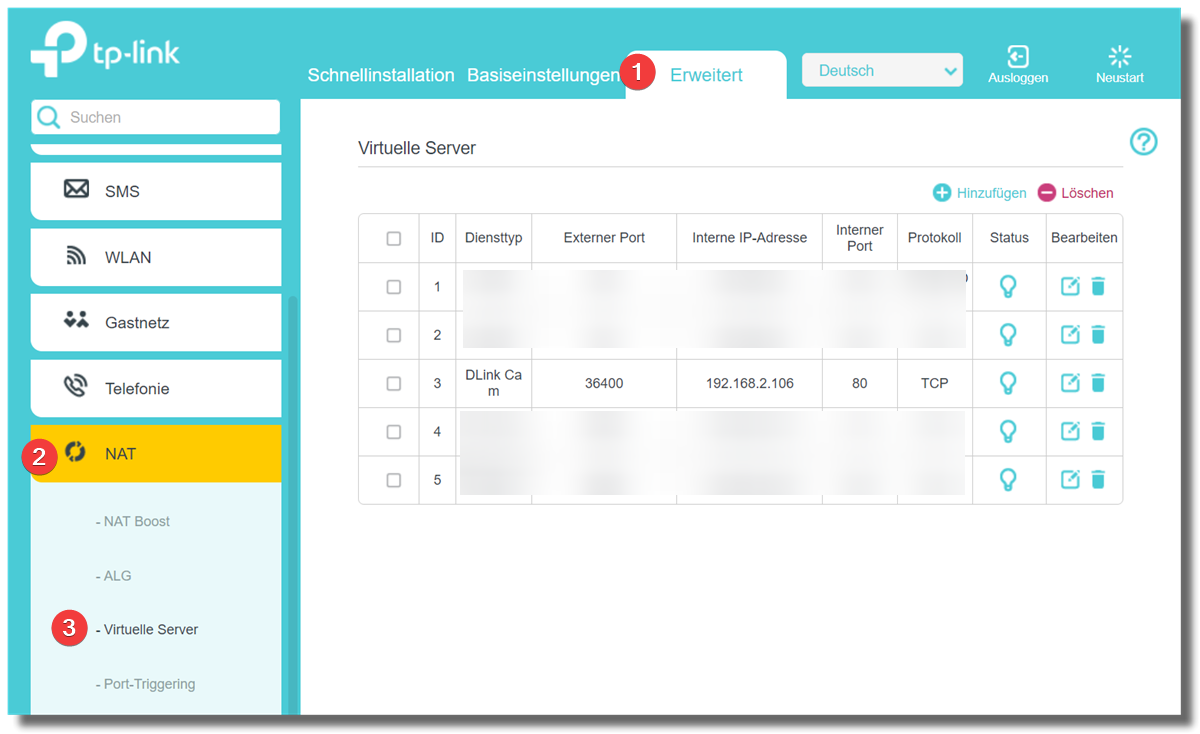The height and width of the screenshot is (734, 1200).
Task: Edit the DLink Cam entry row 3
Action: pos(1070,383)
